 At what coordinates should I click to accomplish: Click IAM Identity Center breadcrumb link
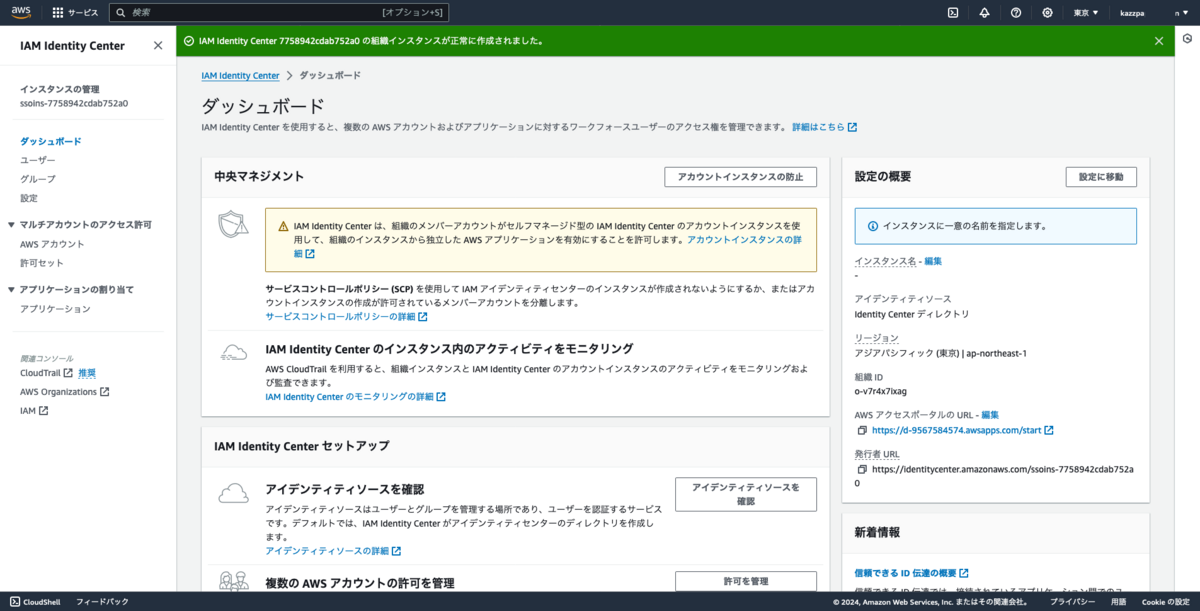240,76
